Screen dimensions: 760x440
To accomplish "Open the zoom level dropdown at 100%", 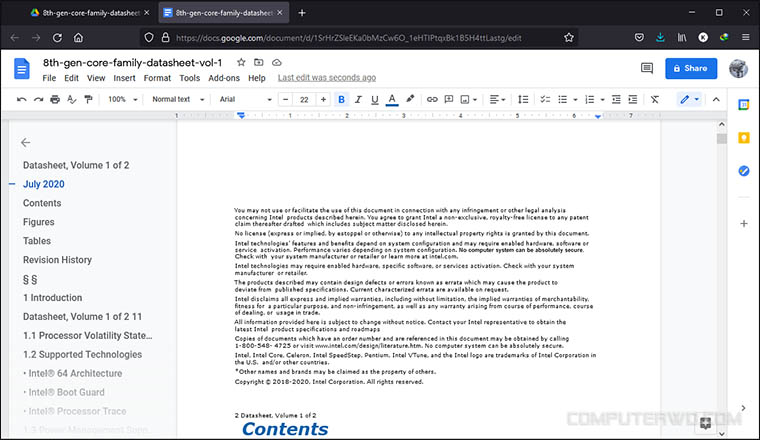I will pyautogui.click(x=123, y=99).
